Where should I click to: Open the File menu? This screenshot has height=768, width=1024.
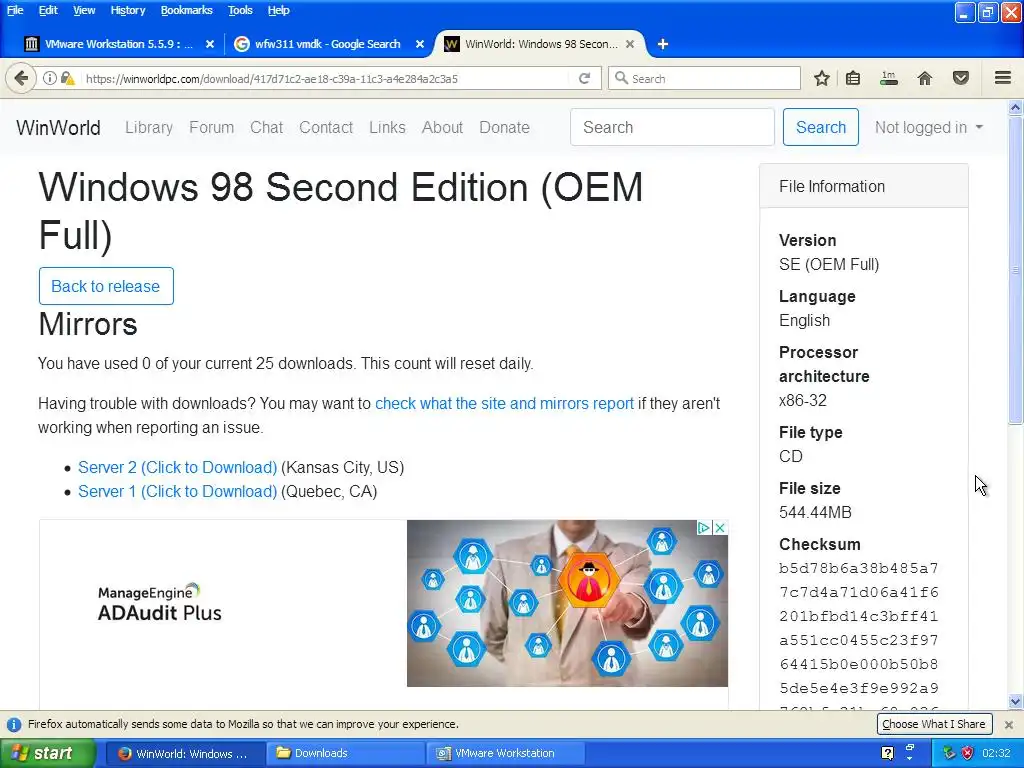coord(15,10)
